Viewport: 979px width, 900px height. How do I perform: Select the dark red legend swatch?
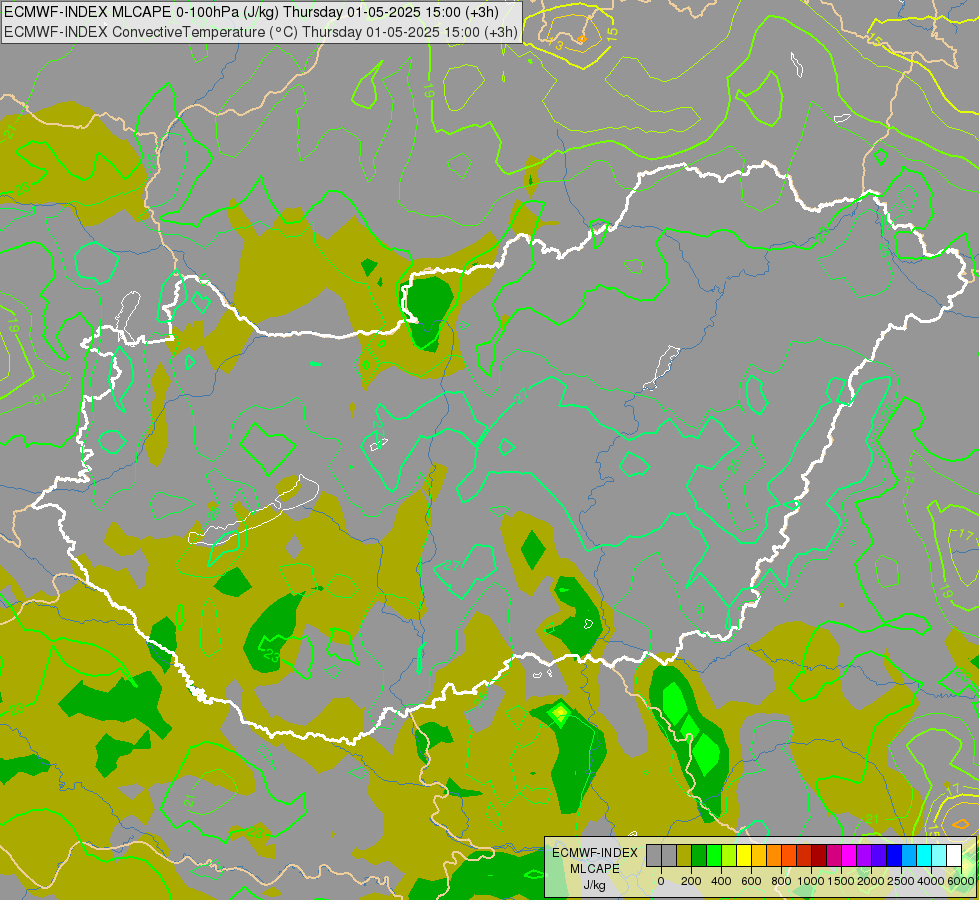[819, 855]
